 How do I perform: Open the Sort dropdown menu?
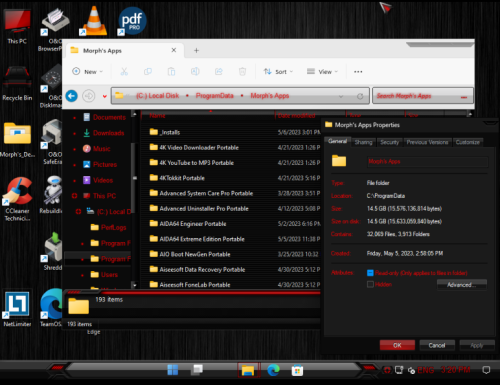point(278,72)
